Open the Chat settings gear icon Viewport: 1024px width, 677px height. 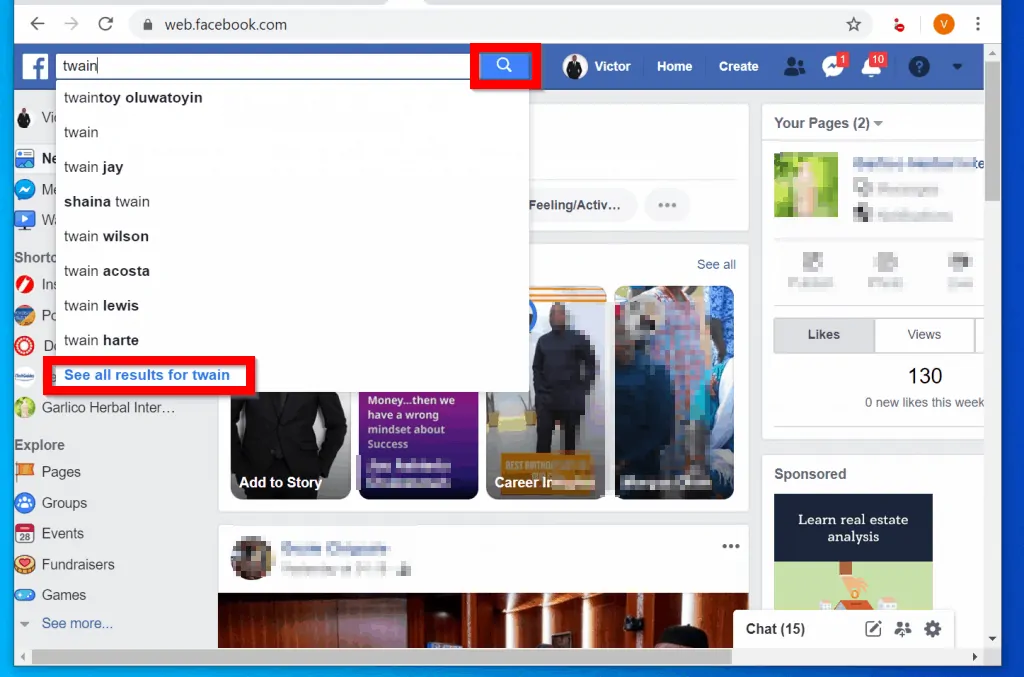point(932,629)
